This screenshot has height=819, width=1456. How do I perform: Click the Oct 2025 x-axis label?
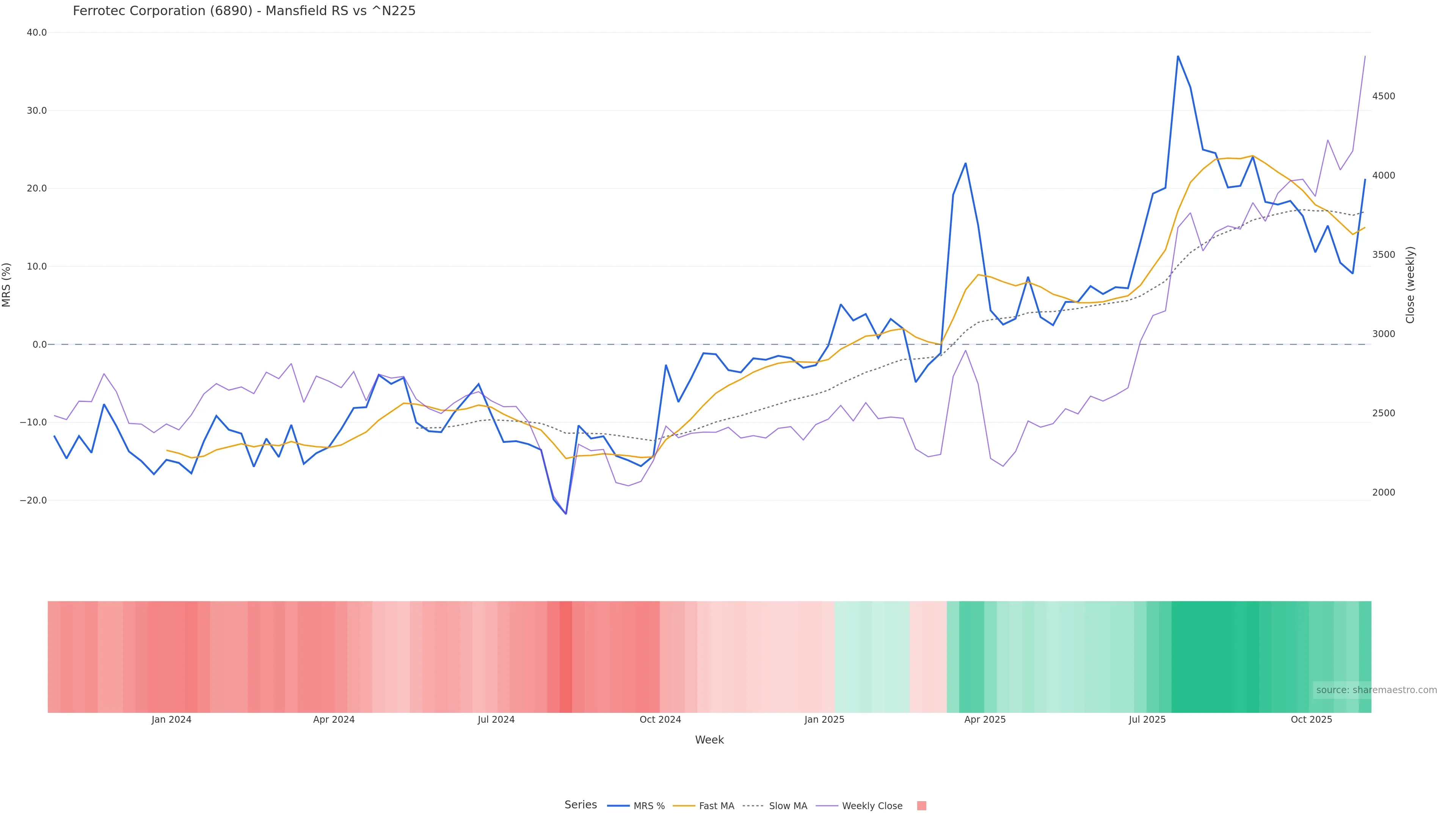click(1311, 720)
